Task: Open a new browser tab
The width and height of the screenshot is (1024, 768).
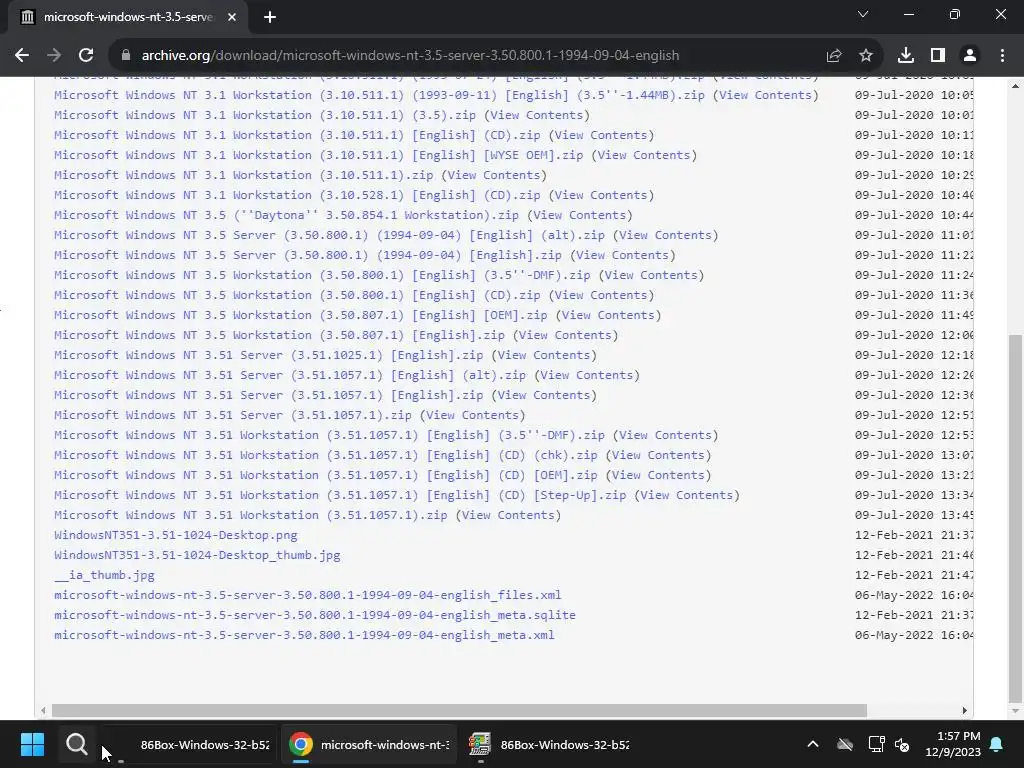Action: coord(270,17)
